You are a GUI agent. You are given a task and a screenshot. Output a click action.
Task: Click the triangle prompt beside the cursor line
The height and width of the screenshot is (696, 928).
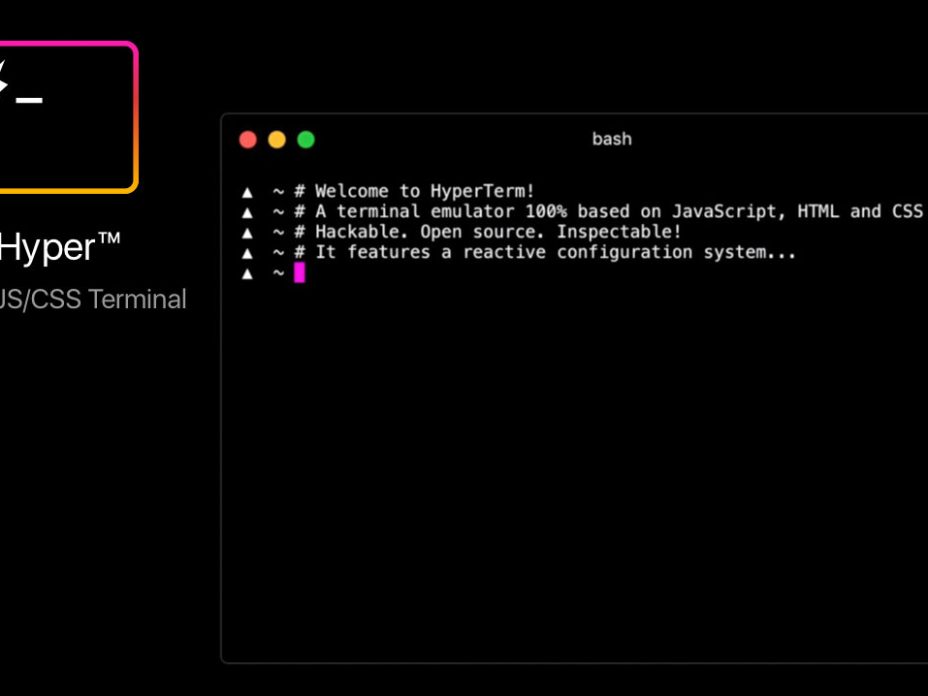[x=247, y=274]
